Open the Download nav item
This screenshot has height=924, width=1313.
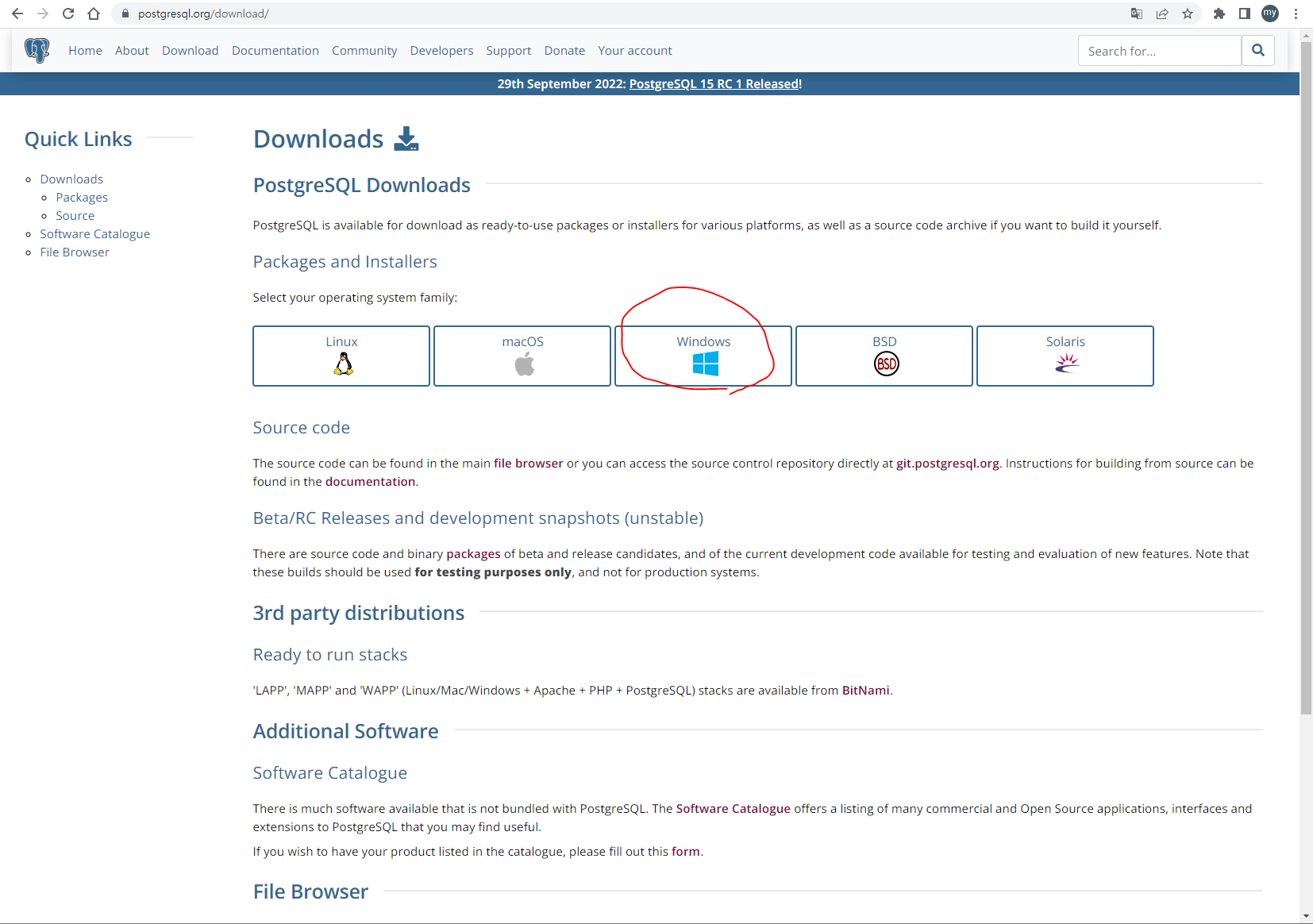(x=190, y=51)
